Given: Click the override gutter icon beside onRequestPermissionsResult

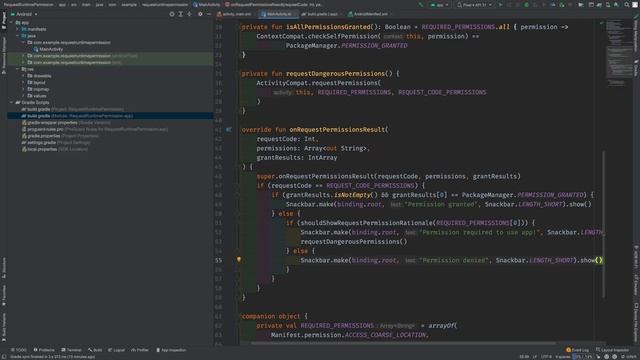Looking at the screenshot, I should coord(229,129).
